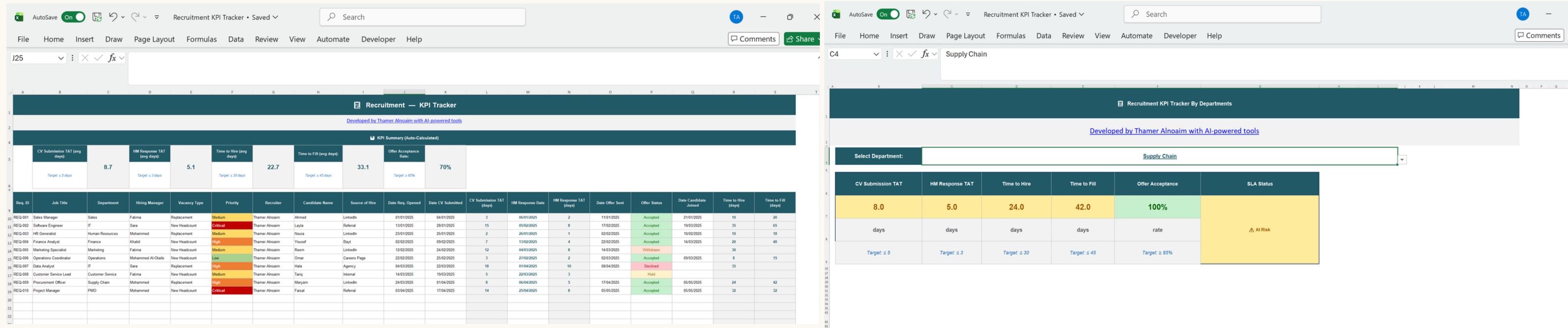
Task: Select REQ-005 request ID cell
Action: 23,250
